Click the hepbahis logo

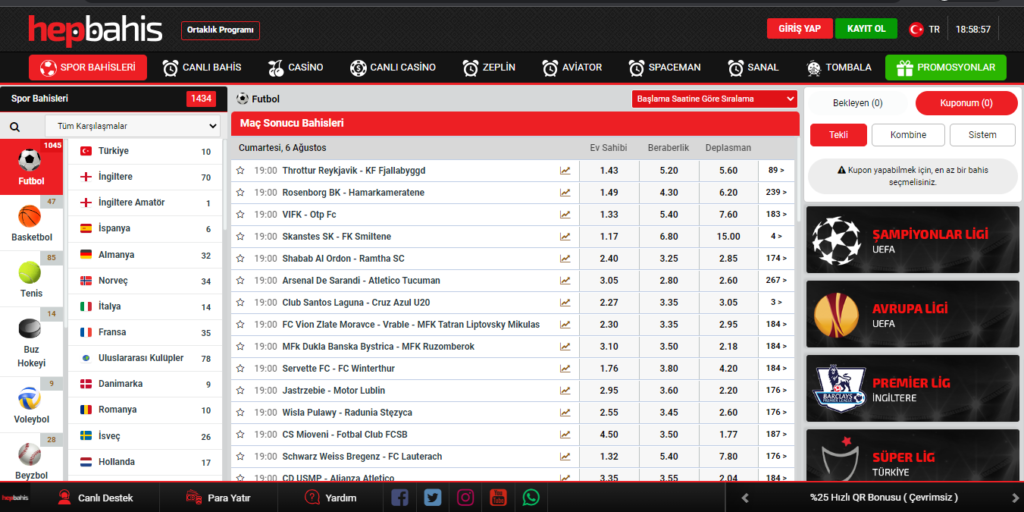pos(95,30)
